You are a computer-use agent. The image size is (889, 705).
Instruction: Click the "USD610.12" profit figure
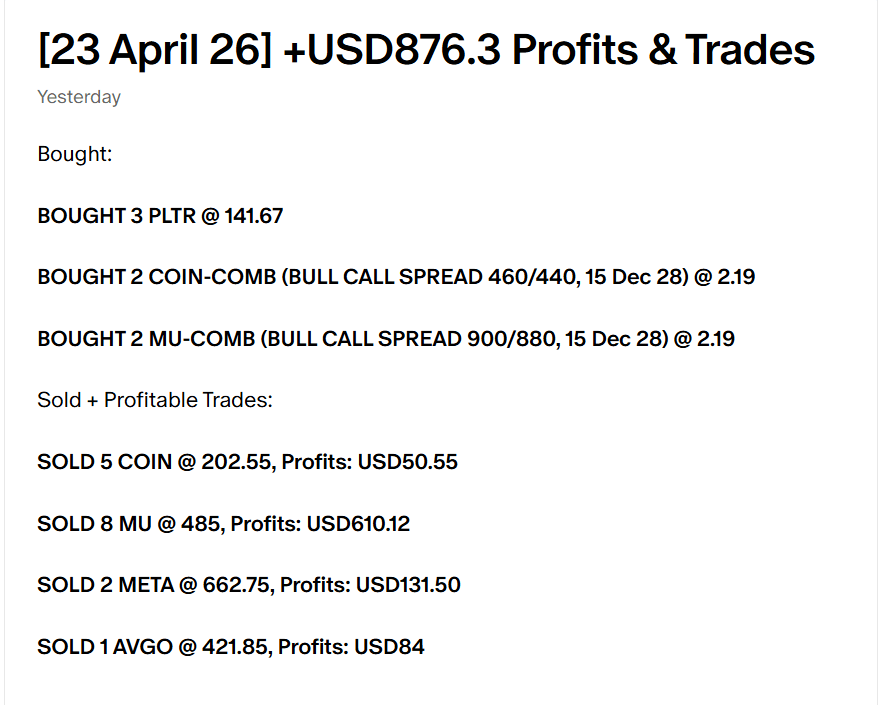click(x=358, y=523)
